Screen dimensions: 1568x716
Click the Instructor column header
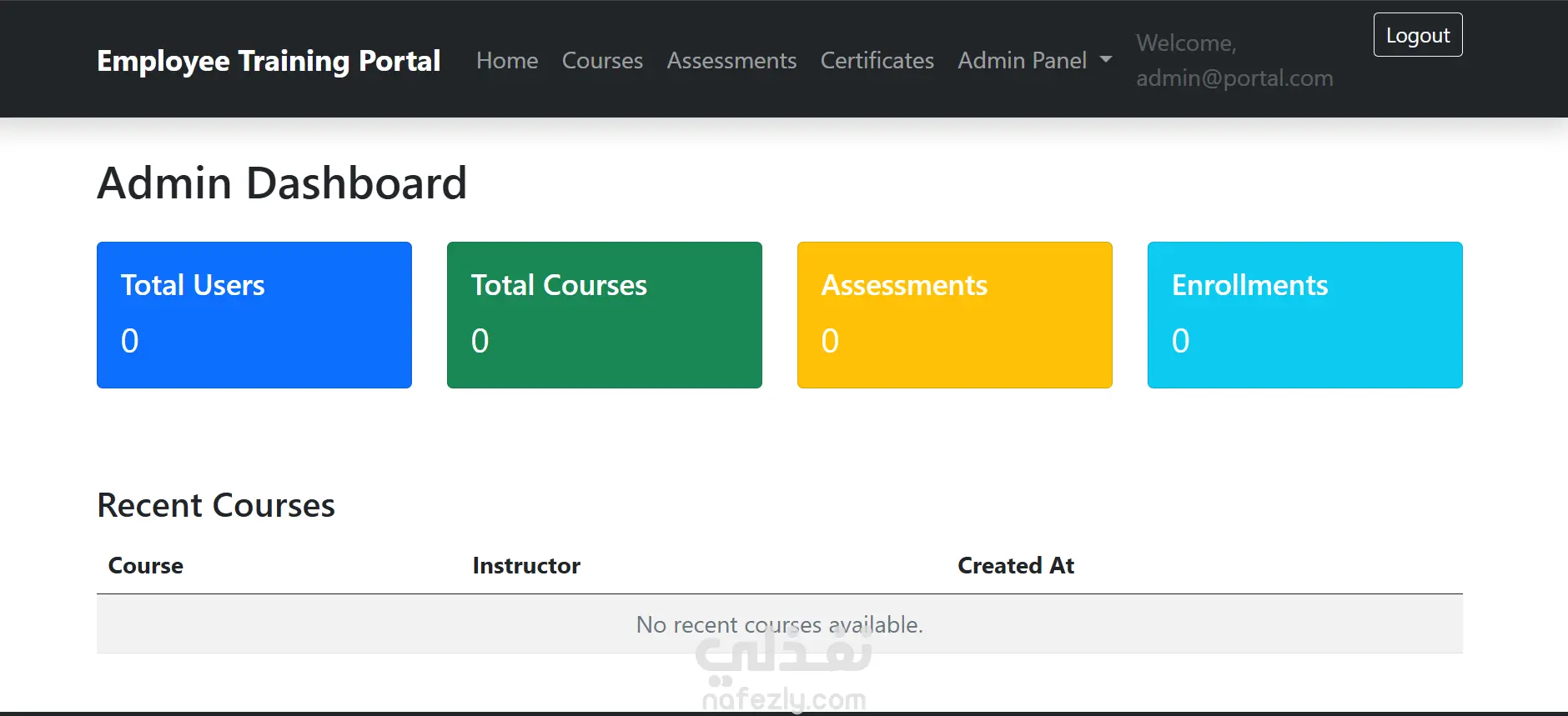click(x=526, y=565)
